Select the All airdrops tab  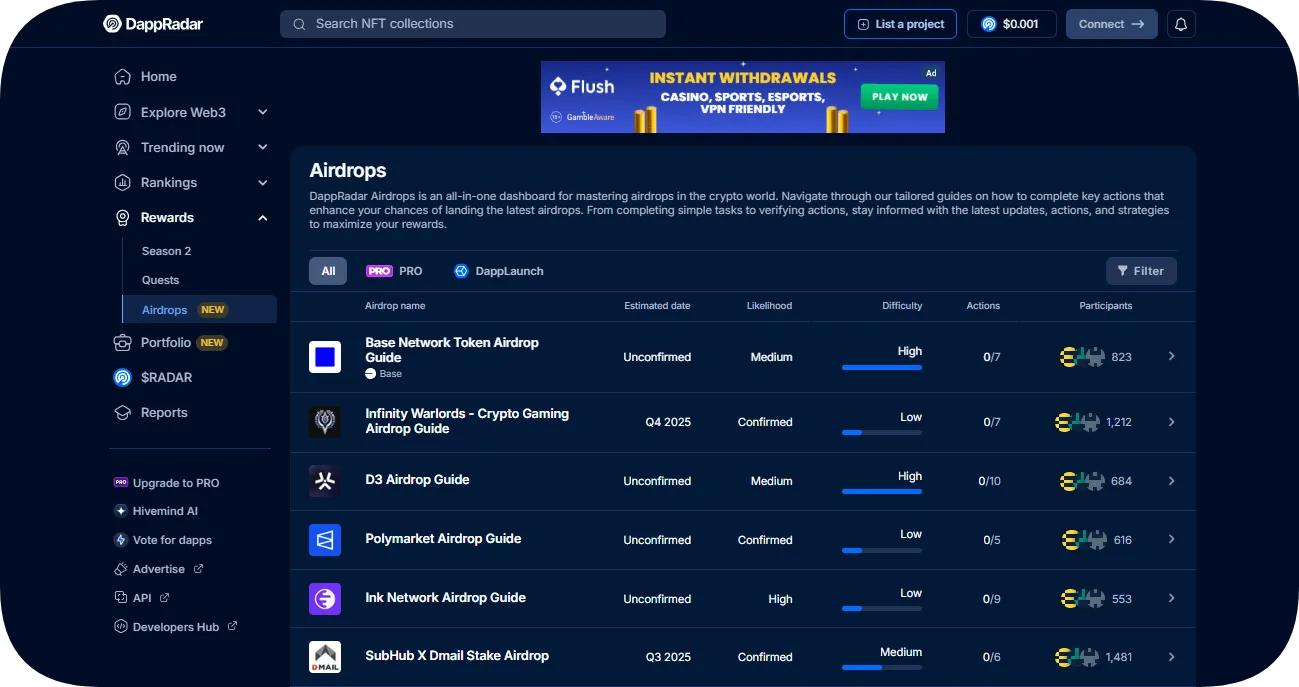328,271
